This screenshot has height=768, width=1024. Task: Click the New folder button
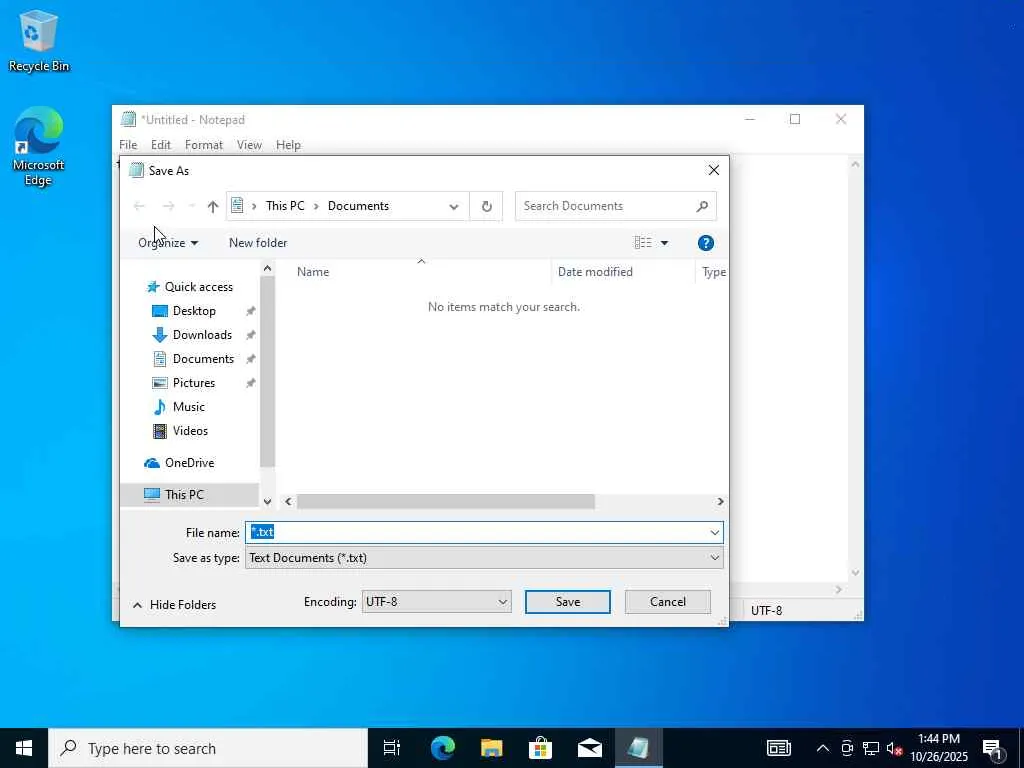tap(258, 243)
